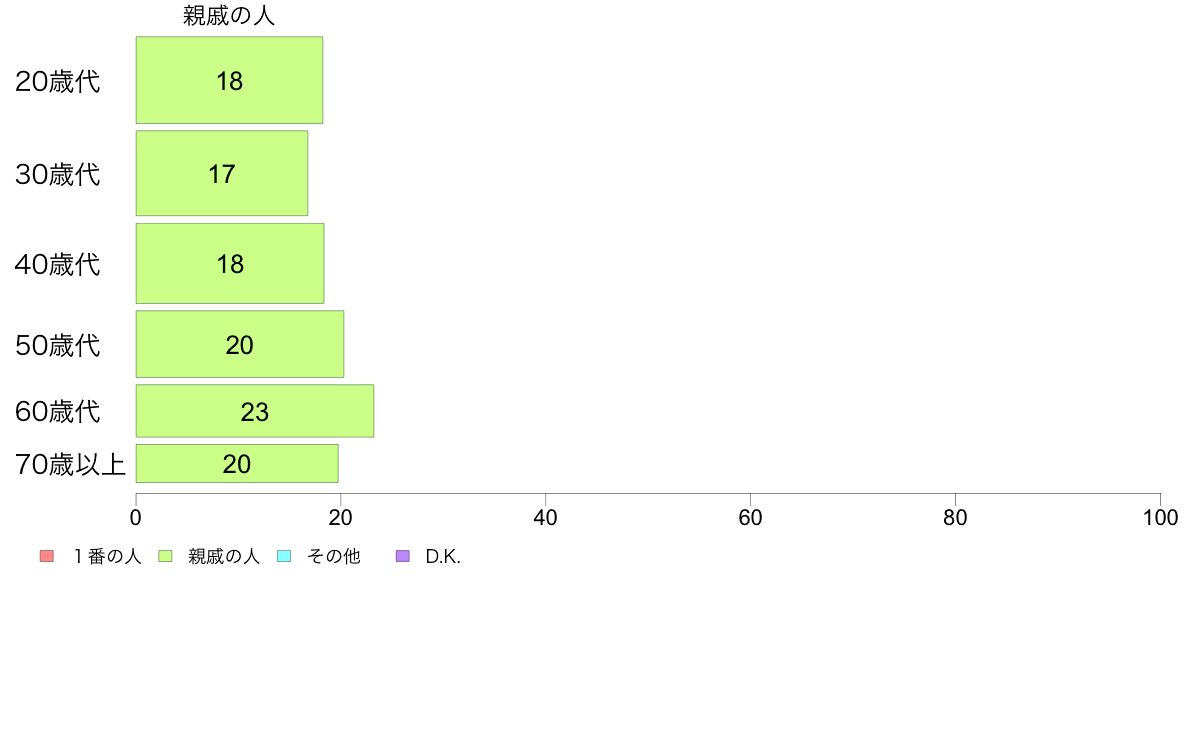Click the cyan その他 legend swatch
1188x736 pixels.
pos(284,556)
